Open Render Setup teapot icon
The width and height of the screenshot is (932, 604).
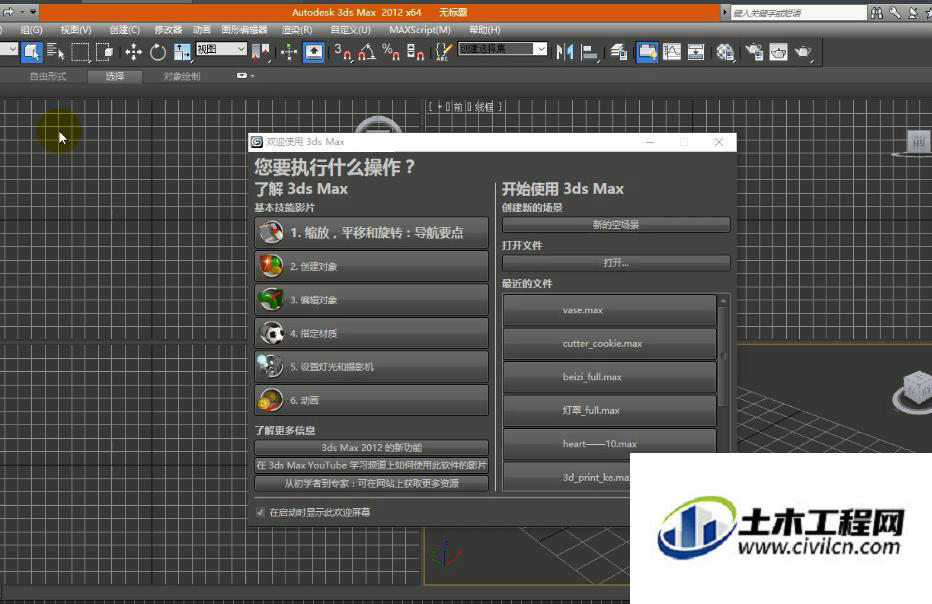[x=754, y=52]
